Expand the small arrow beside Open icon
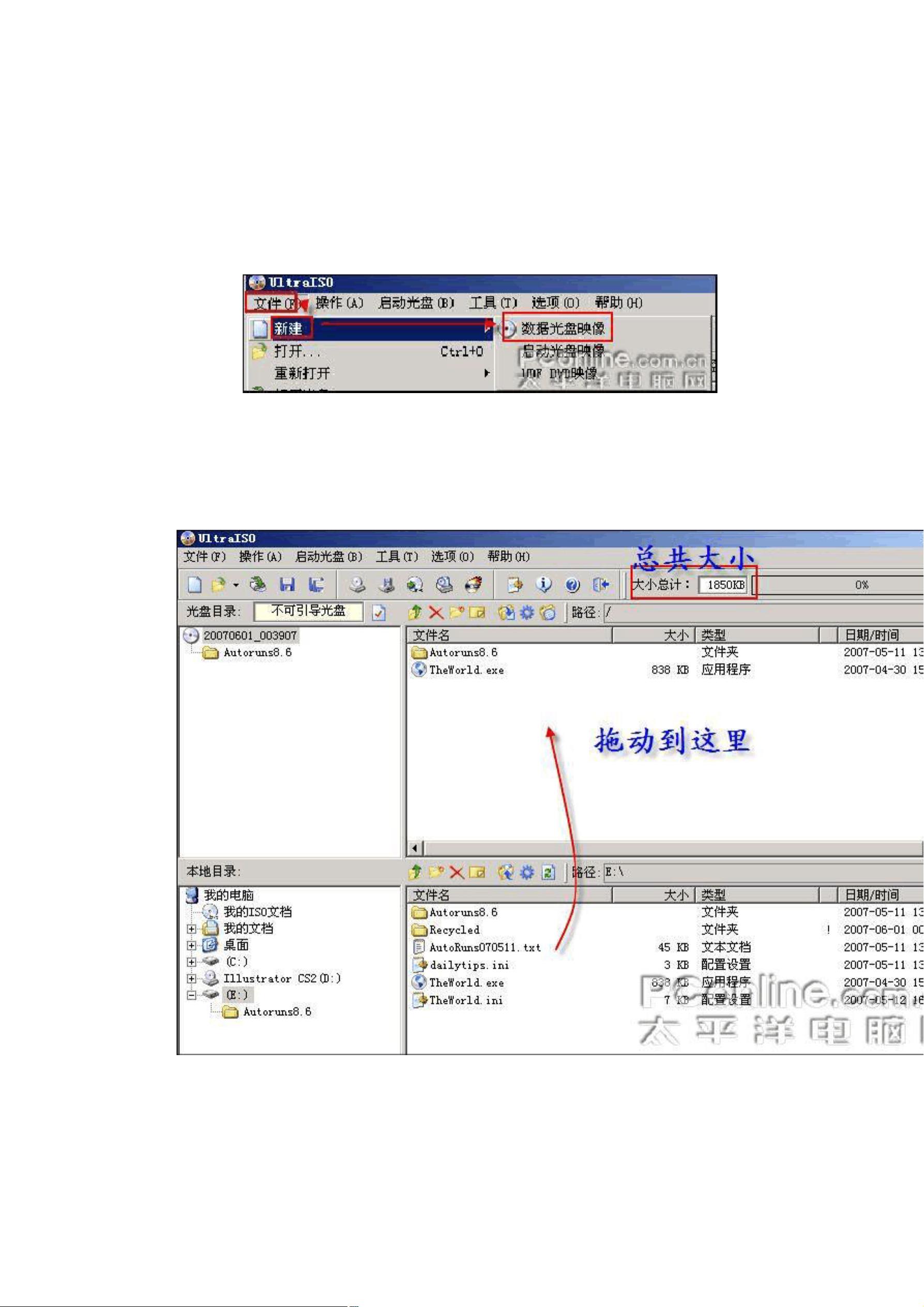924x1307 pixels. 236,584
